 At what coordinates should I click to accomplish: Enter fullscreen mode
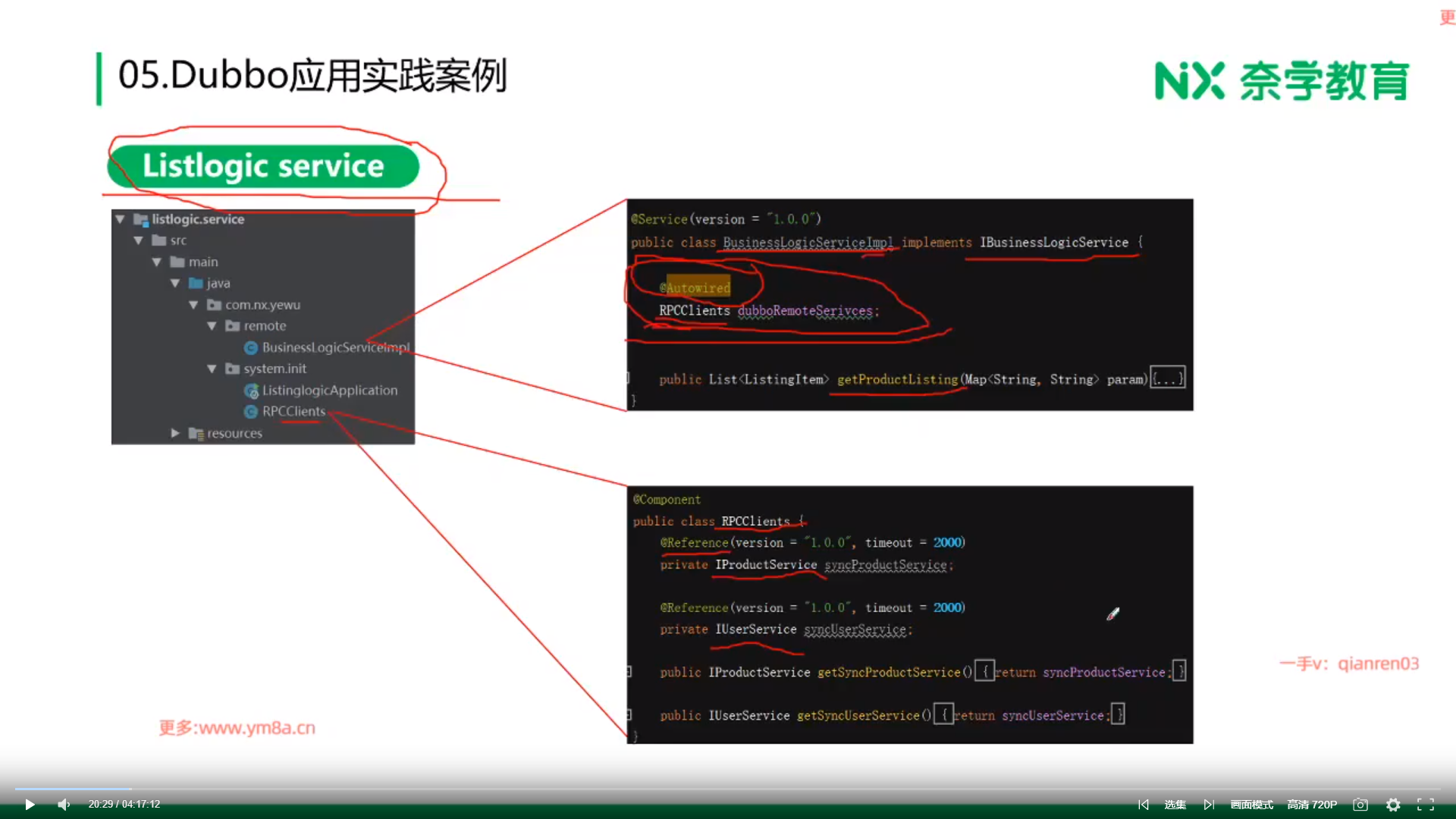click(1426, 805)
